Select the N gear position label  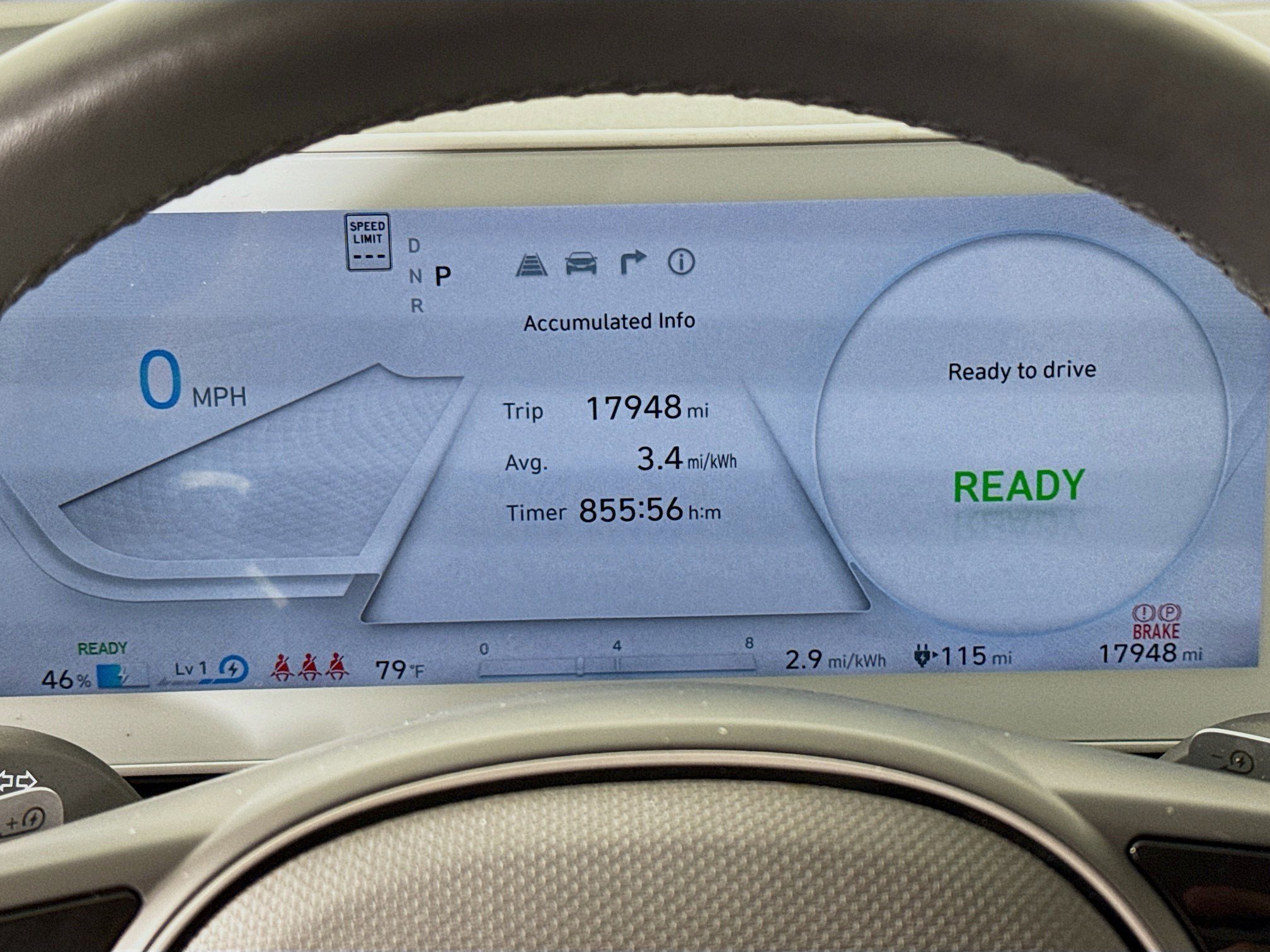tap(415, 275)
